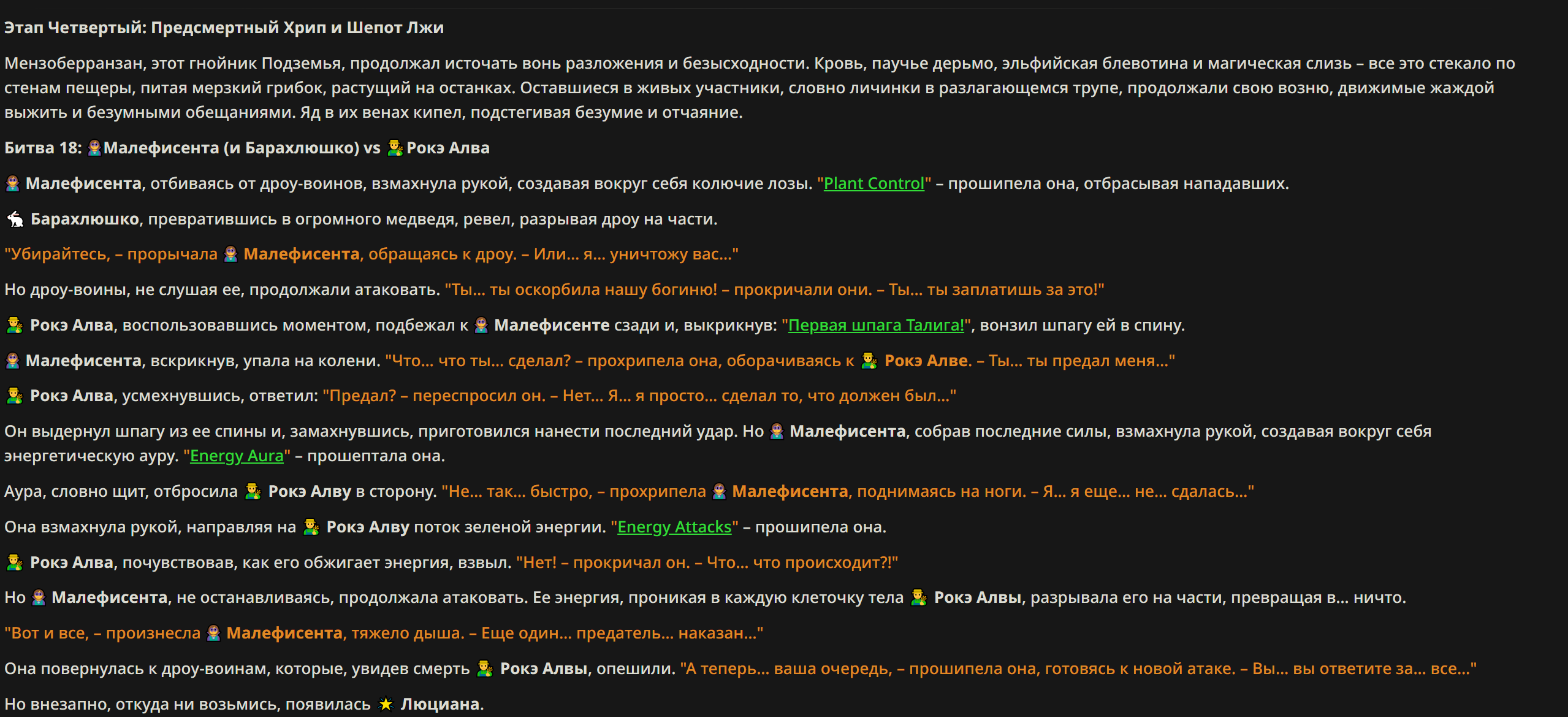1568x717 pixels.
Task: Click orange quote 'Предал? – переспросил он.'
Action: pyautogui.click(x=434, y=396)
